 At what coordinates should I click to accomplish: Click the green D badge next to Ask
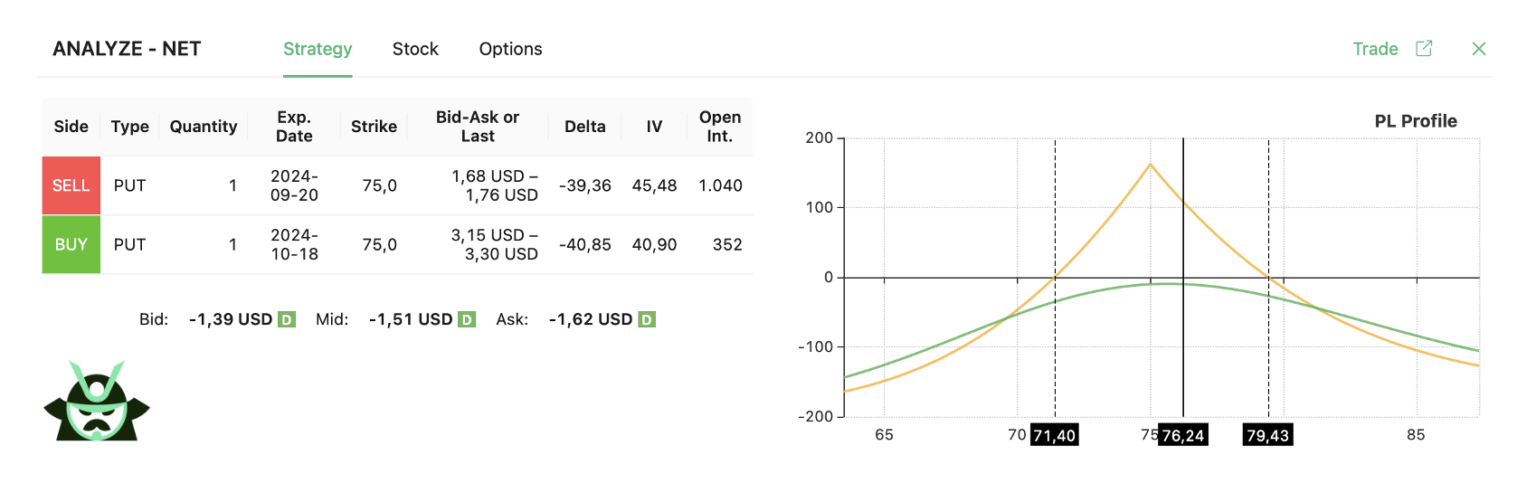[646, 320]
